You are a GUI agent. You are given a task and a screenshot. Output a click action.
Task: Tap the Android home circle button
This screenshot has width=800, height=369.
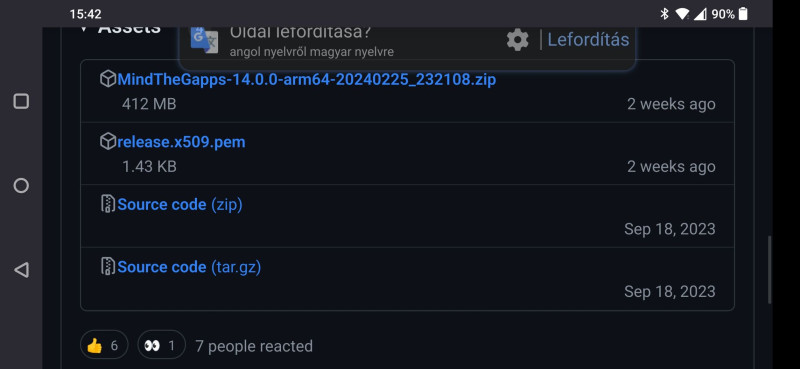click(x=21, y=185)
